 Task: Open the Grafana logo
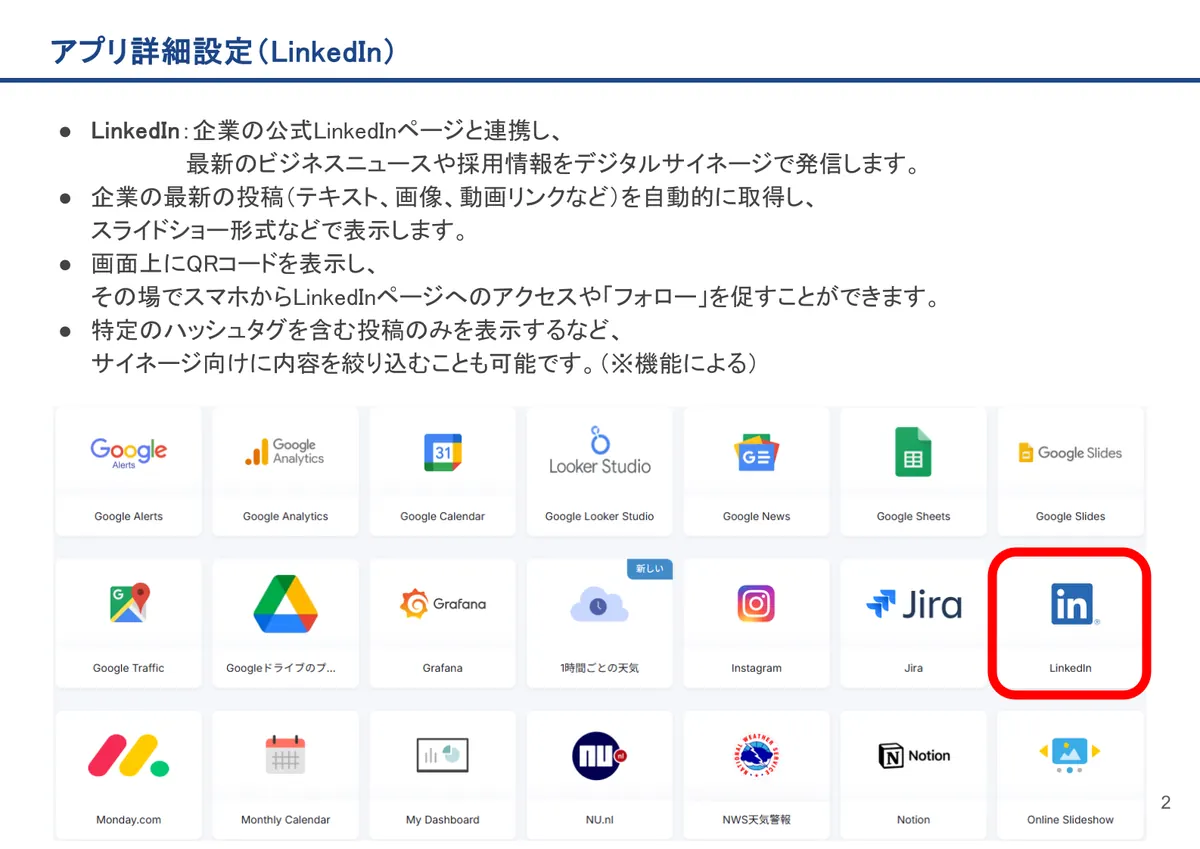point(442,604)
